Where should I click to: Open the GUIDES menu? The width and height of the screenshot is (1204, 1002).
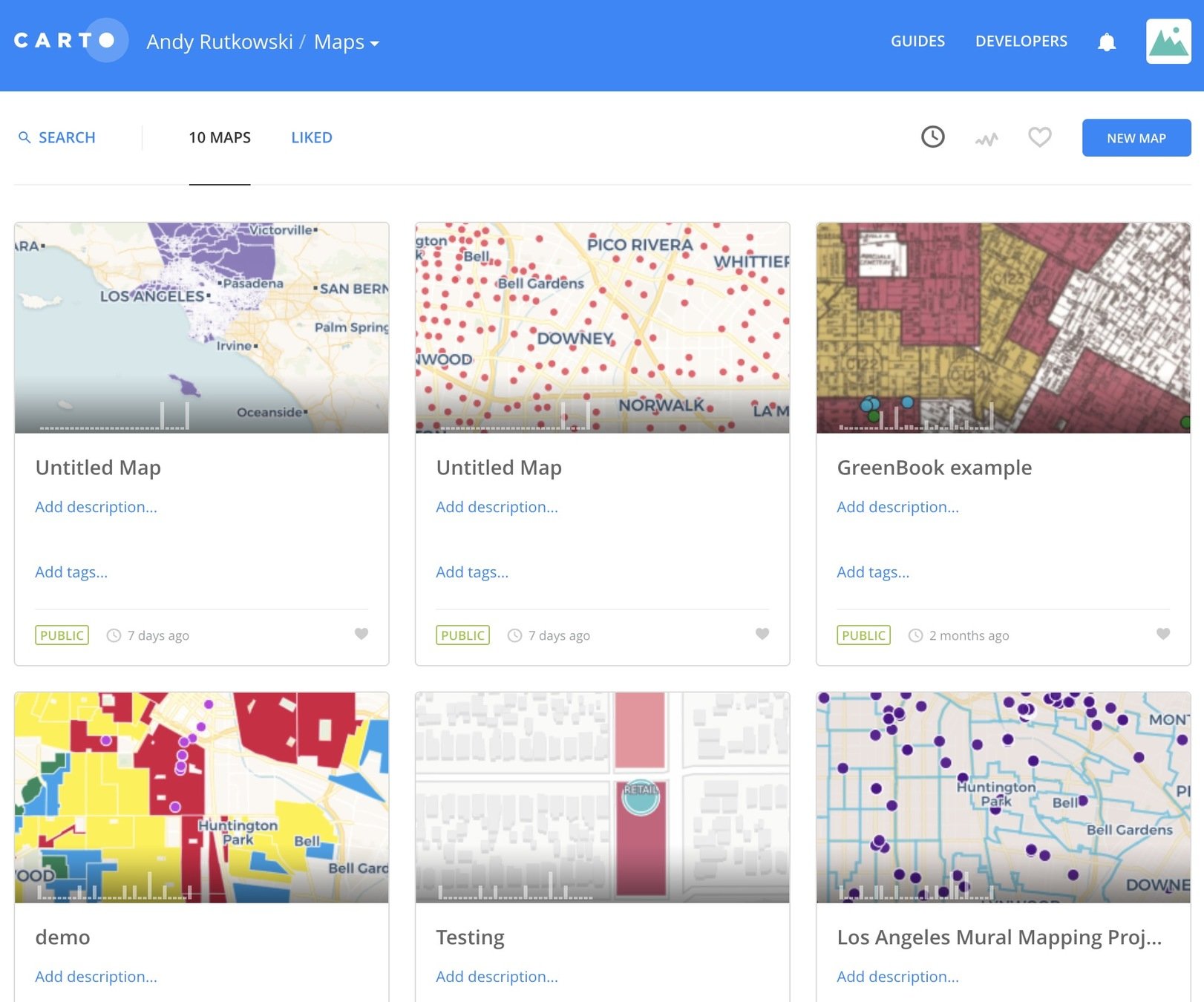(917, 42)
